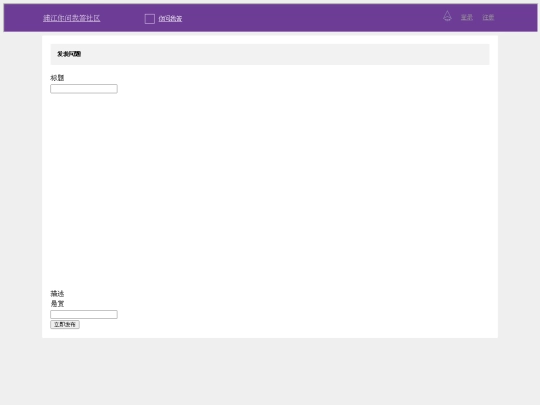Screen dimensions: 540x405
Task: Click the 悬赏 label text
Action: coord(57,304)
